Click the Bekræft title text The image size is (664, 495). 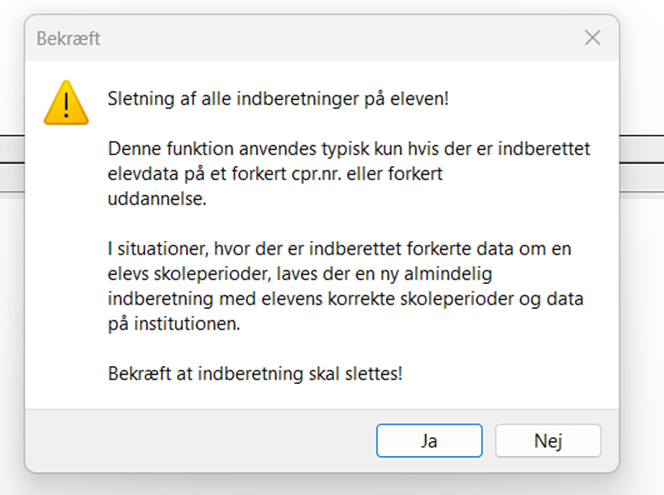tap(68, 39)
